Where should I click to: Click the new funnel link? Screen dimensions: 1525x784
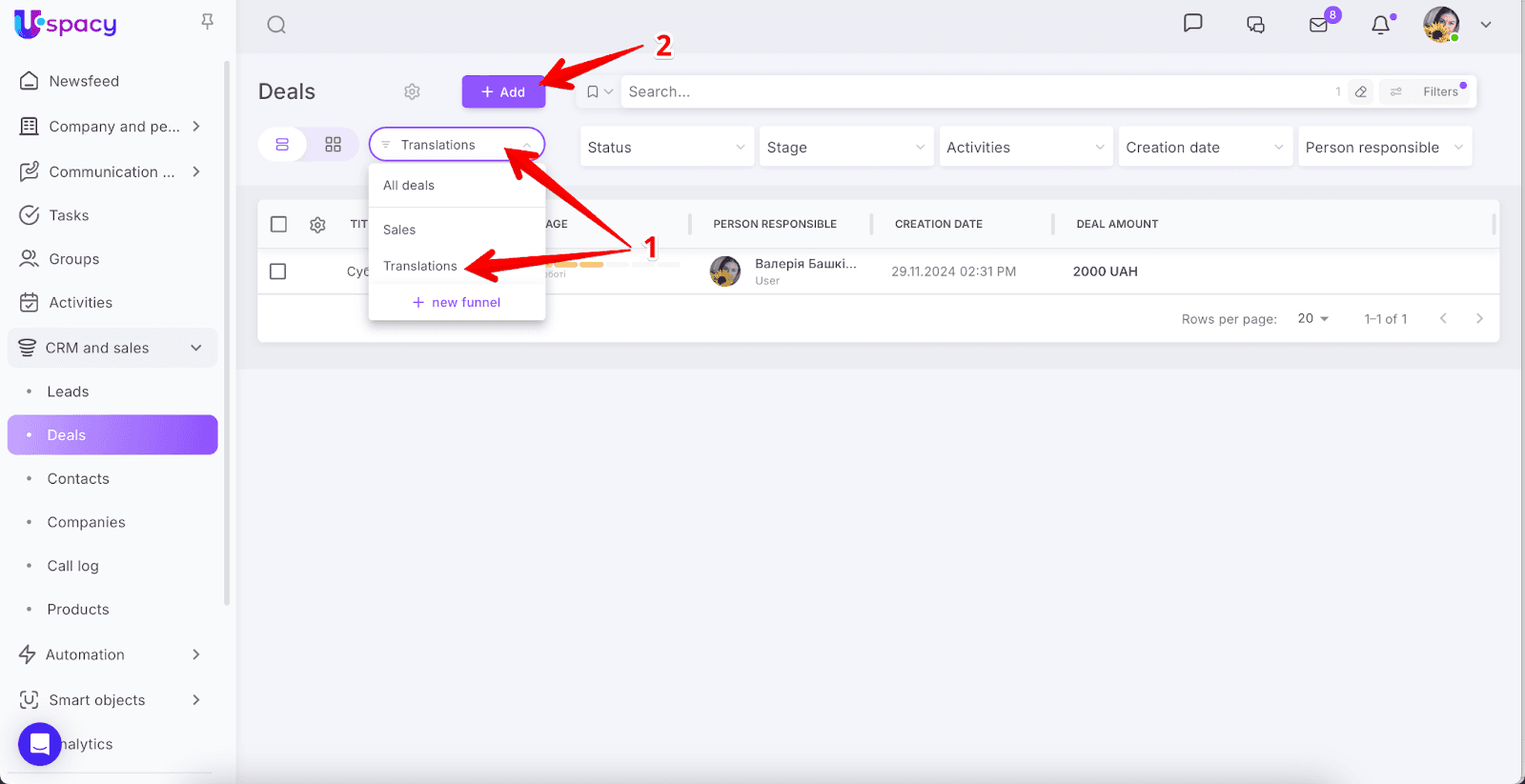[457, 302]
